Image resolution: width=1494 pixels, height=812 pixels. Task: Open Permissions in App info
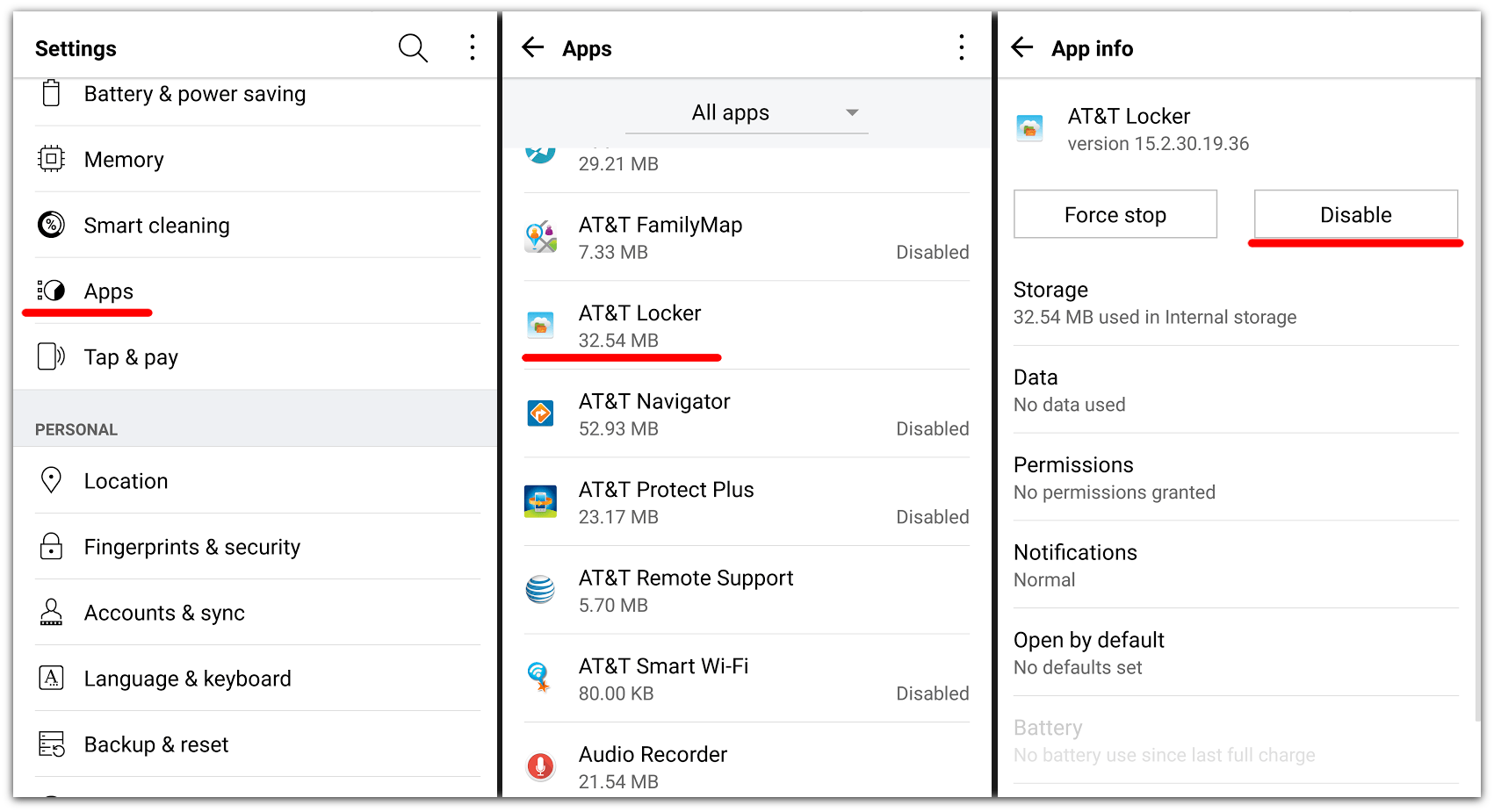[1236, 478]
